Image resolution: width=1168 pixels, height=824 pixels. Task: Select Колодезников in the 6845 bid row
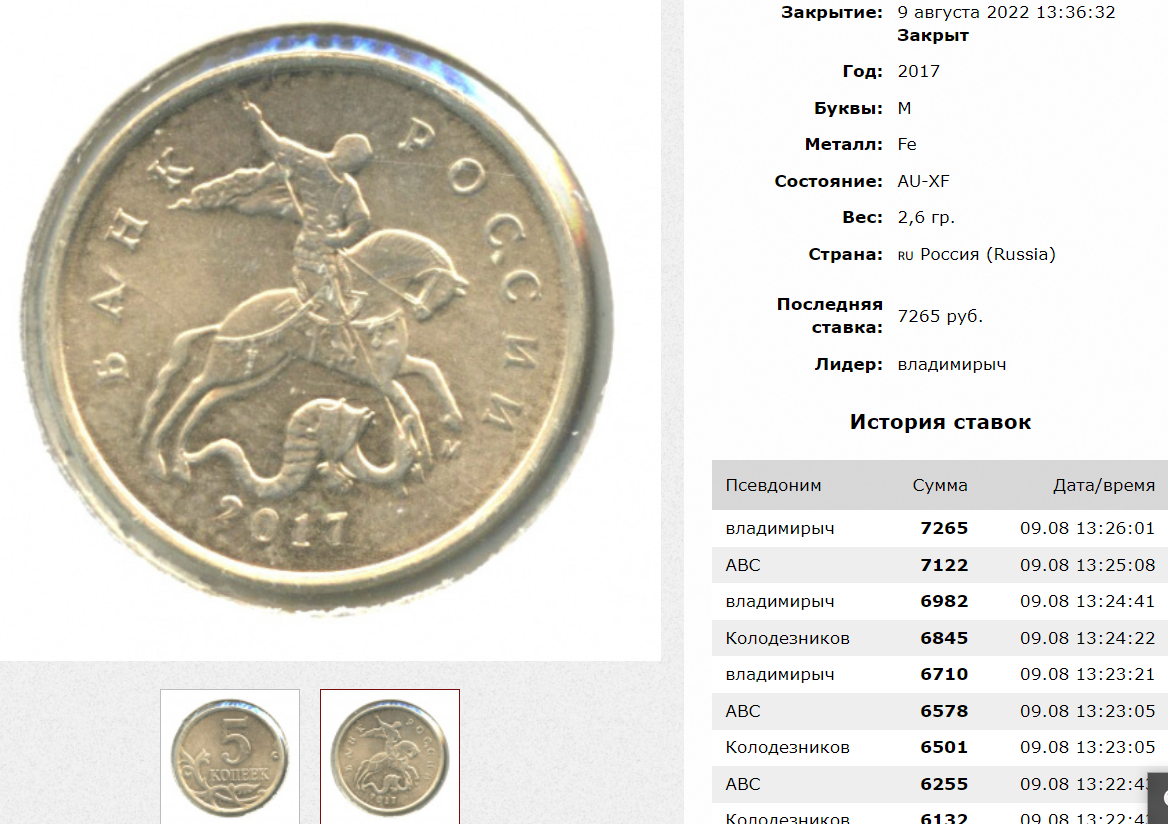click(x=787, y=638)
